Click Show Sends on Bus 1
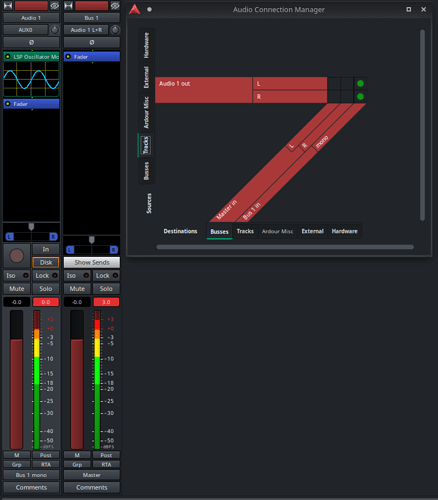Viewport: 438px width, 500px height. click(x=92, y=262)
